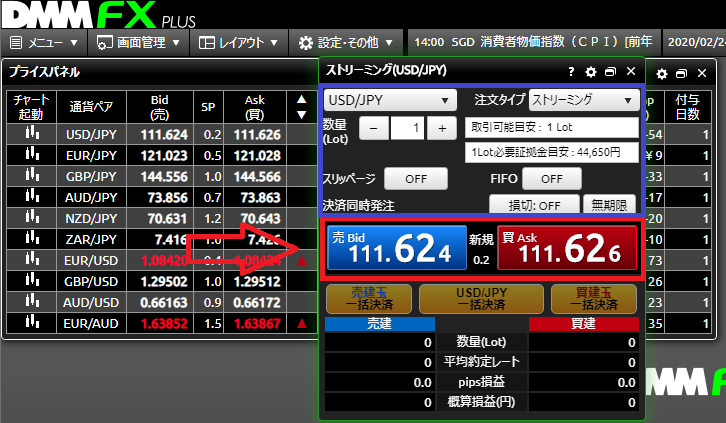
Task: Open chart for ZAR/JPY row
Action: click(x=32, y=239)
